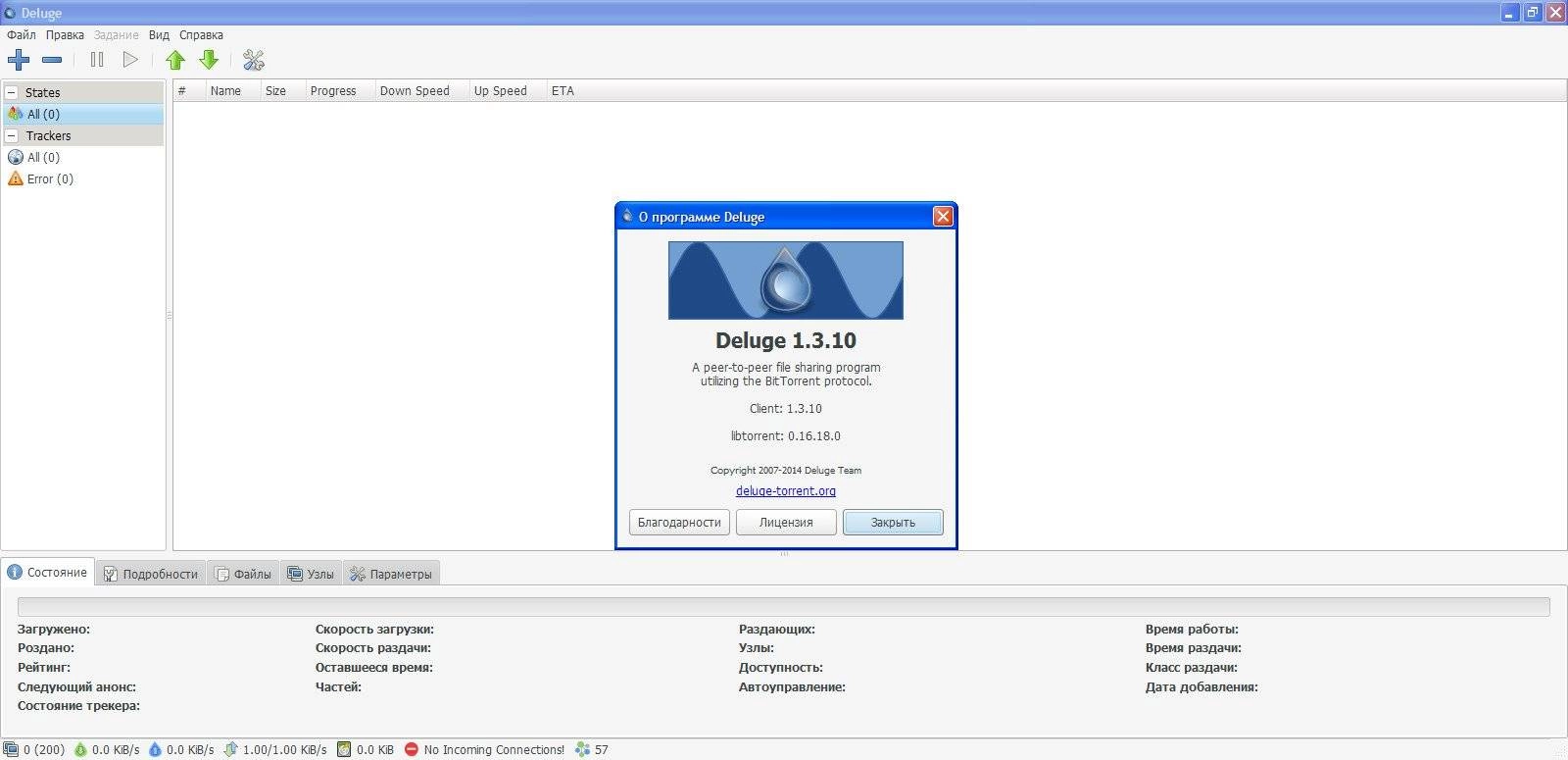Click the Deluge logo banner image
Viewport: 1568px width, 760px height.
coord(786,280)
